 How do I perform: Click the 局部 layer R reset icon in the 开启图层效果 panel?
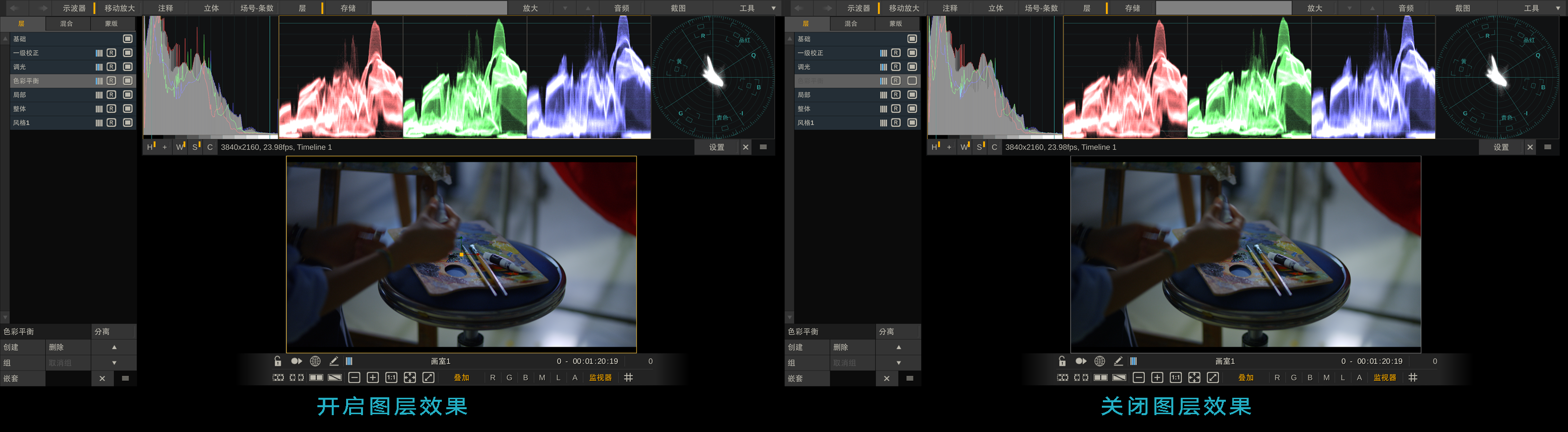click(112, 95)
